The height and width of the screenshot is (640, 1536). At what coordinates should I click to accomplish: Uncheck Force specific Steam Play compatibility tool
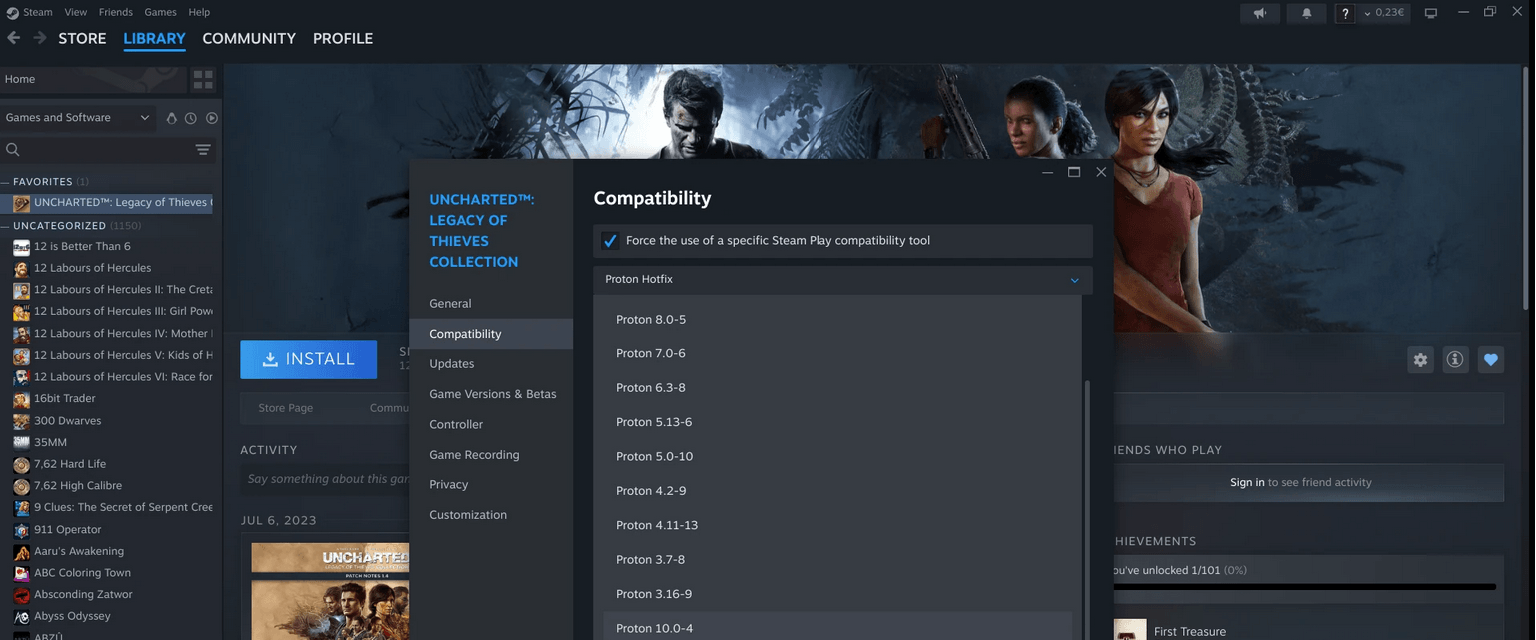[x=610, y=241]
